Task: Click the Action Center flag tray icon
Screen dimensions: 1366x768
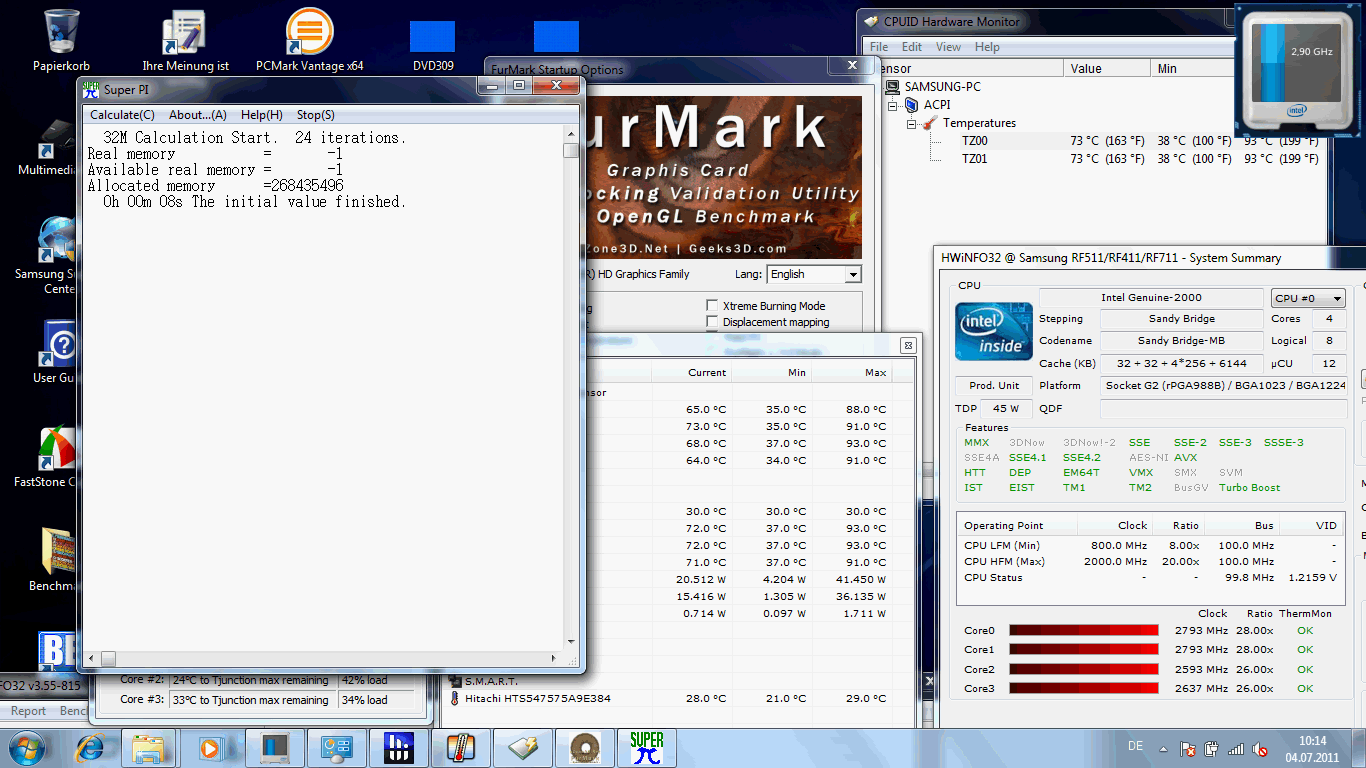Action: [x=1188, y=749]
